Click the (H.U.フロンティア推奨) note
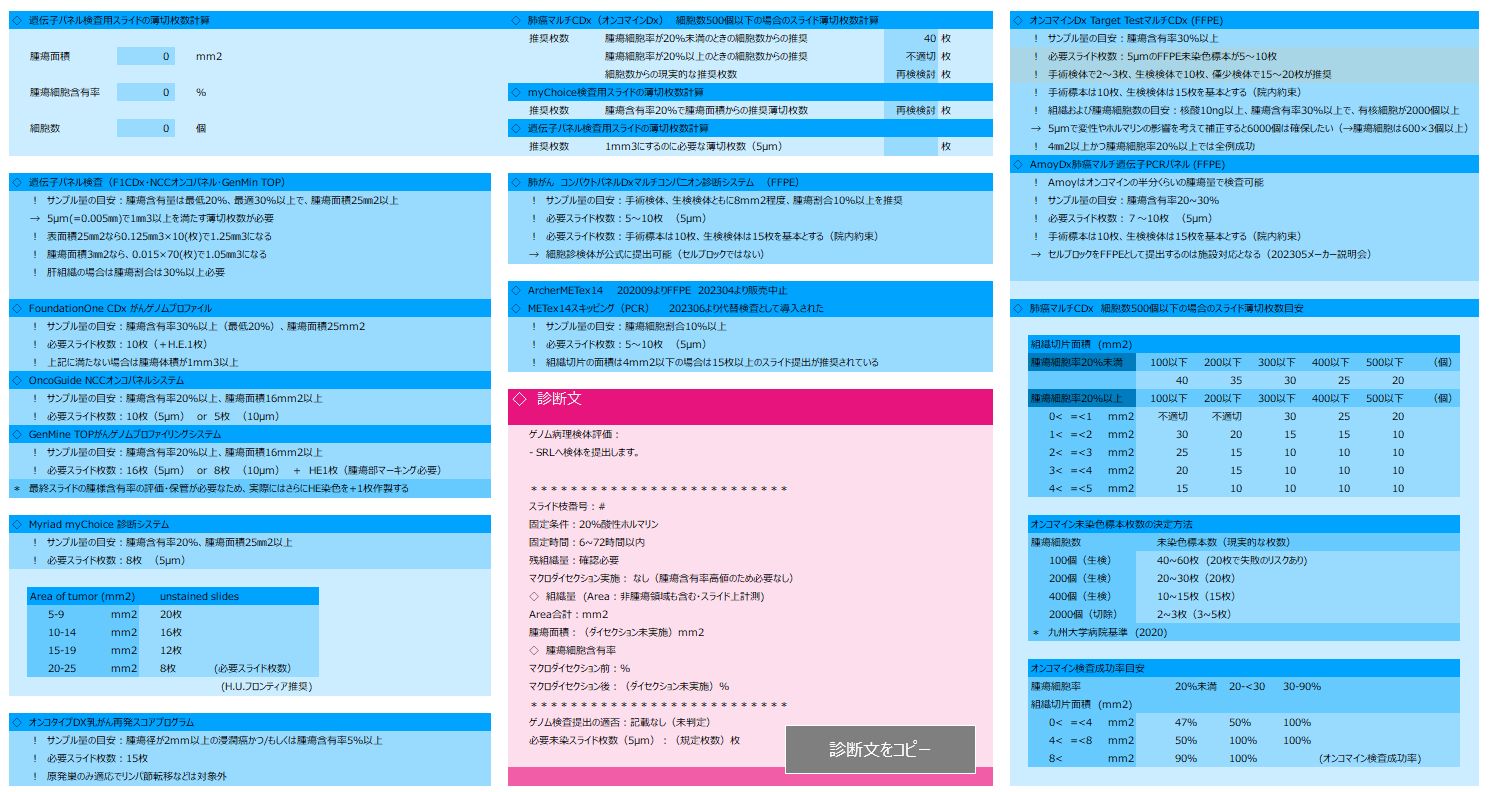The image size is (1496, 792). pyautogui.click(x=266, y=686)
